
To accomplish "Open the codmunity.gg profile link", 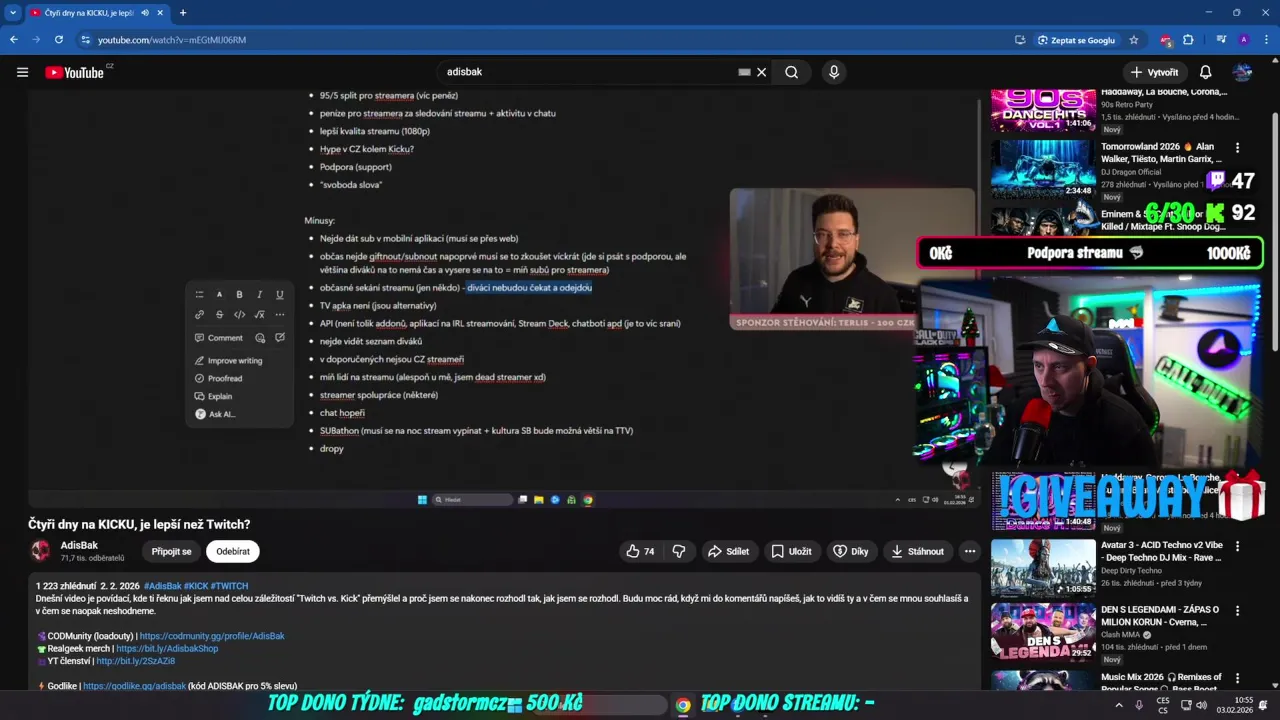I will pyautogui.click(x=212, y=636).
